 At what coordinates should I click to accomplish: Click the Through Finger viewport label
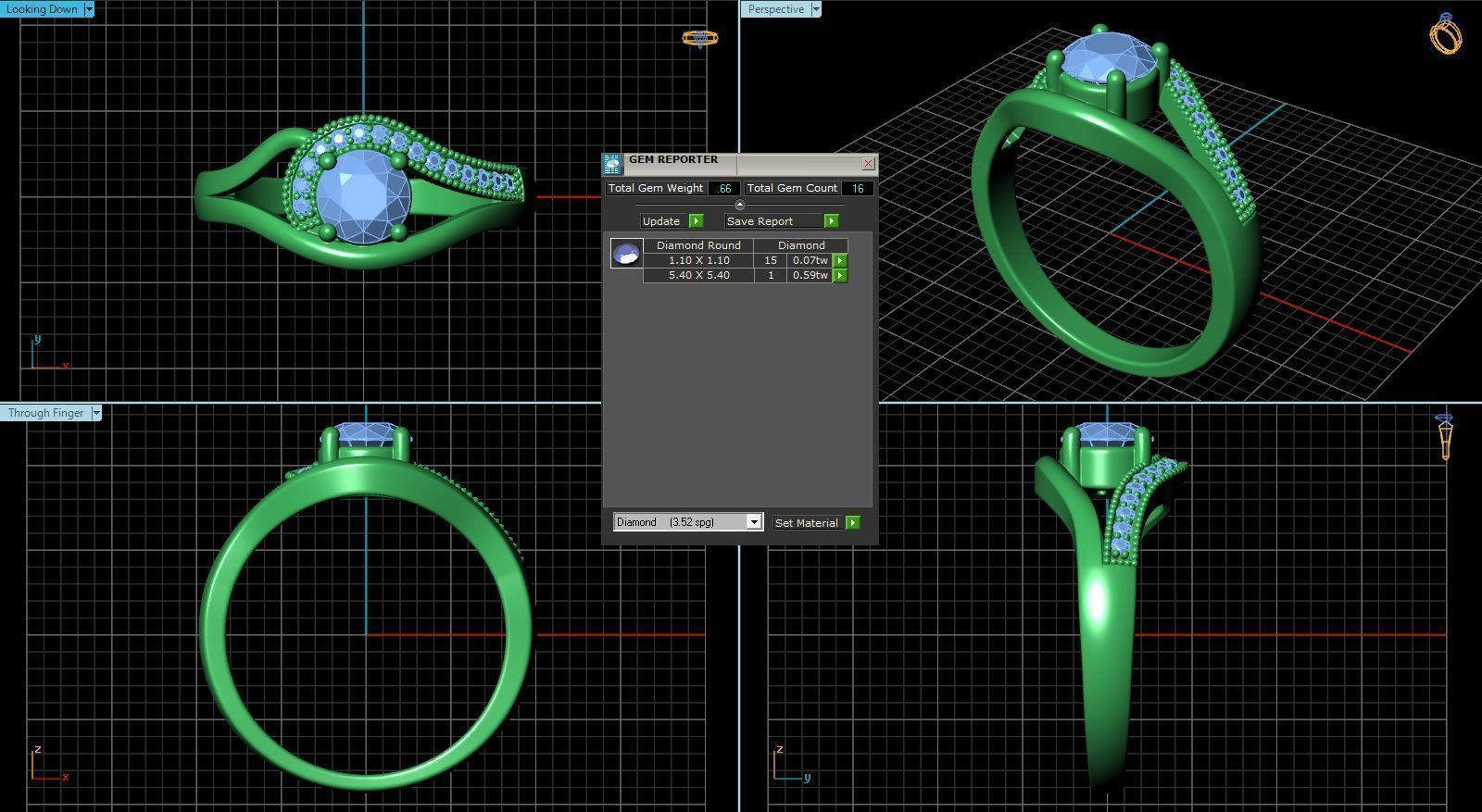tap(45, 413)
